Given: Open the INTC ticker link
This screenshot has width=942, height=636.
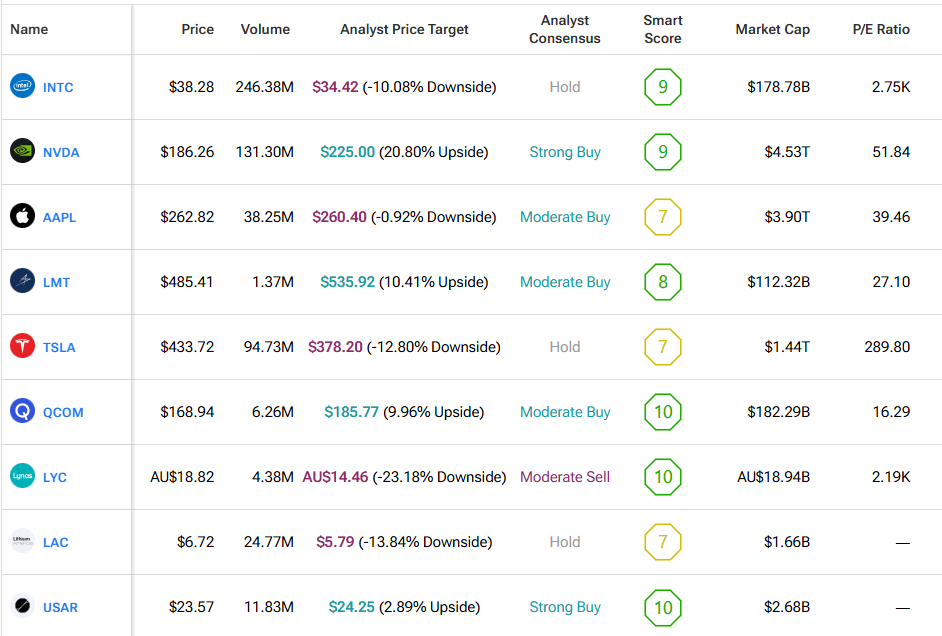Looking at the screenshot, I should tap(58, 87).
